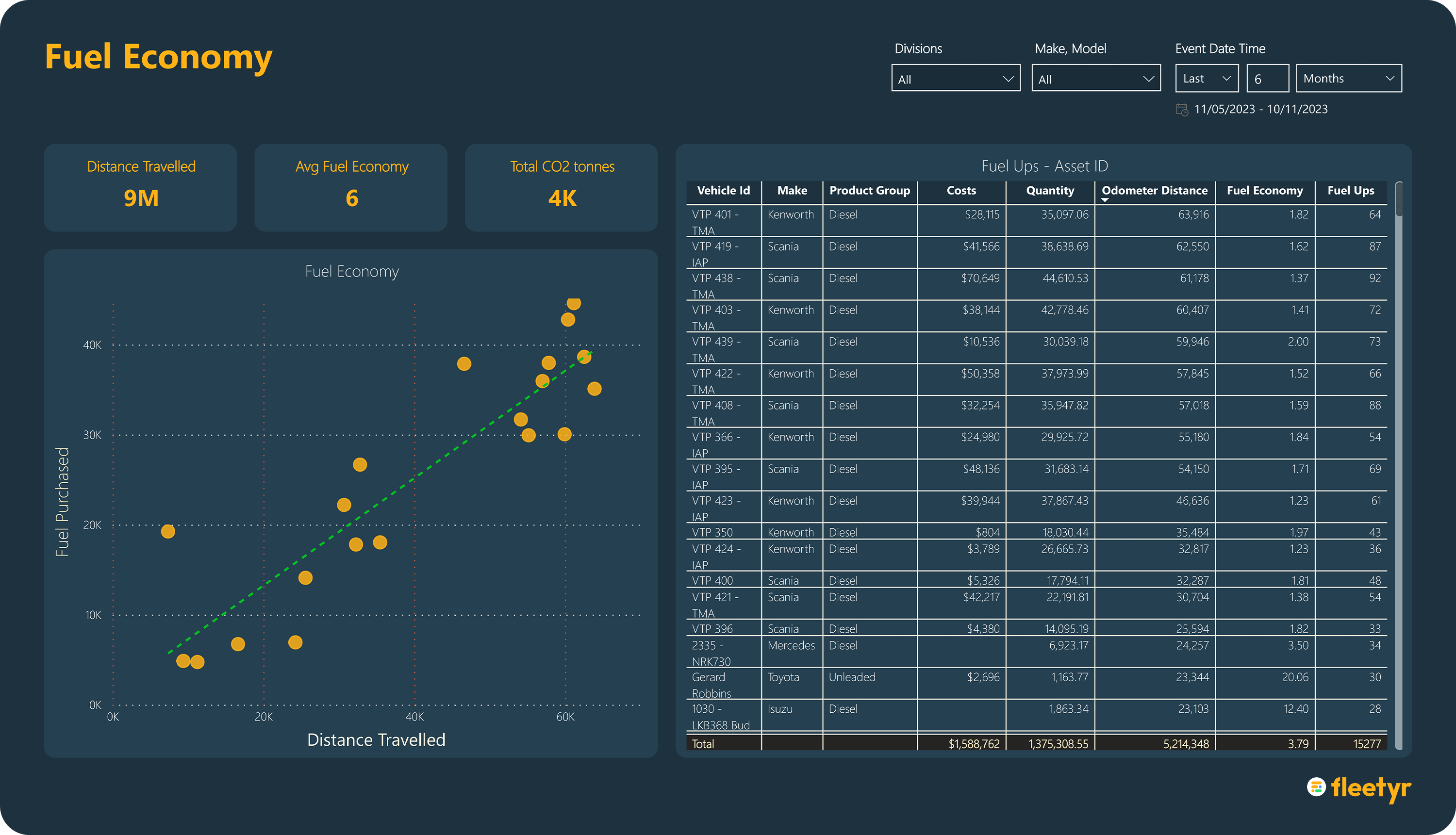The width and height of the screenshot is (1456, 835).
Task: Click the Fuel Ups column header
Action: pyautogui.click(x=1351, y=191)
